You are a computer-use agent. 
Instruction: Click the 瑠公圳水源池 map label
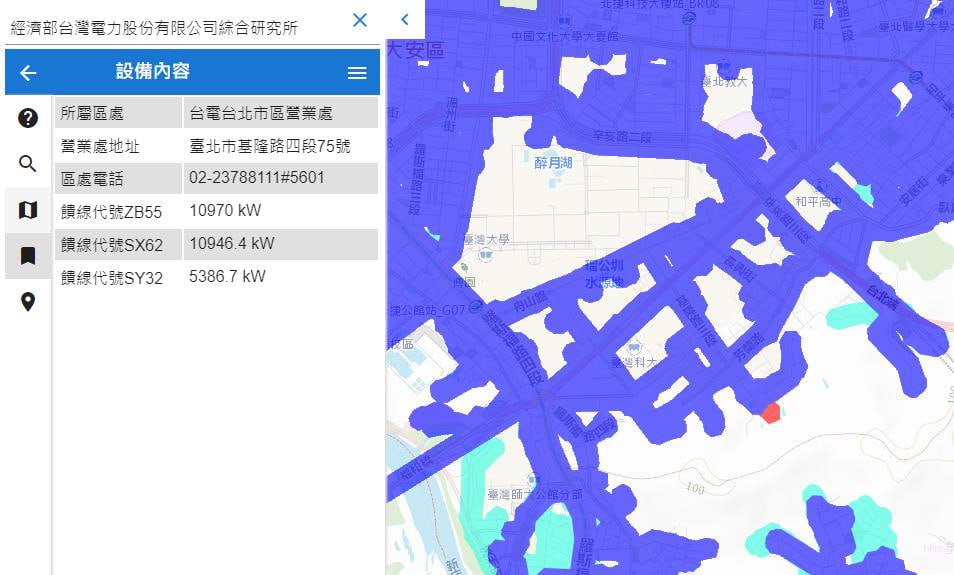(604, 274)
